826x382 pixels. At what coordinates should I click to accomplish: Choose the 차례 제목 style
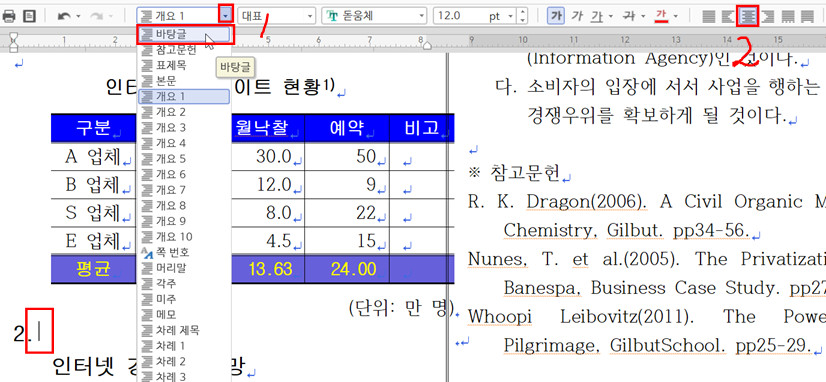[x=184, y=330]
